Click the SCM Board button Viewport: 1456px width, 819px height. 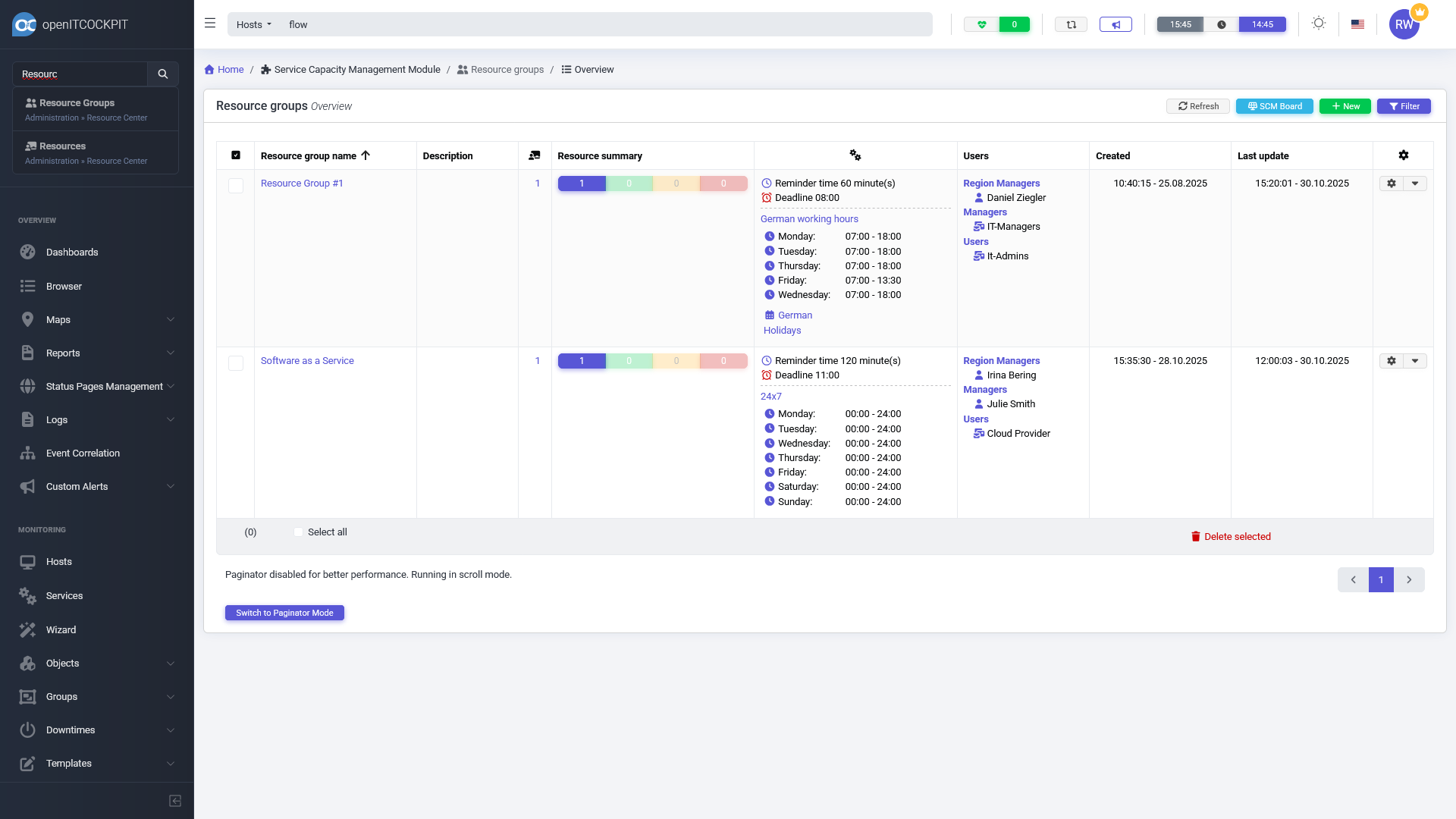(1274, 106)
